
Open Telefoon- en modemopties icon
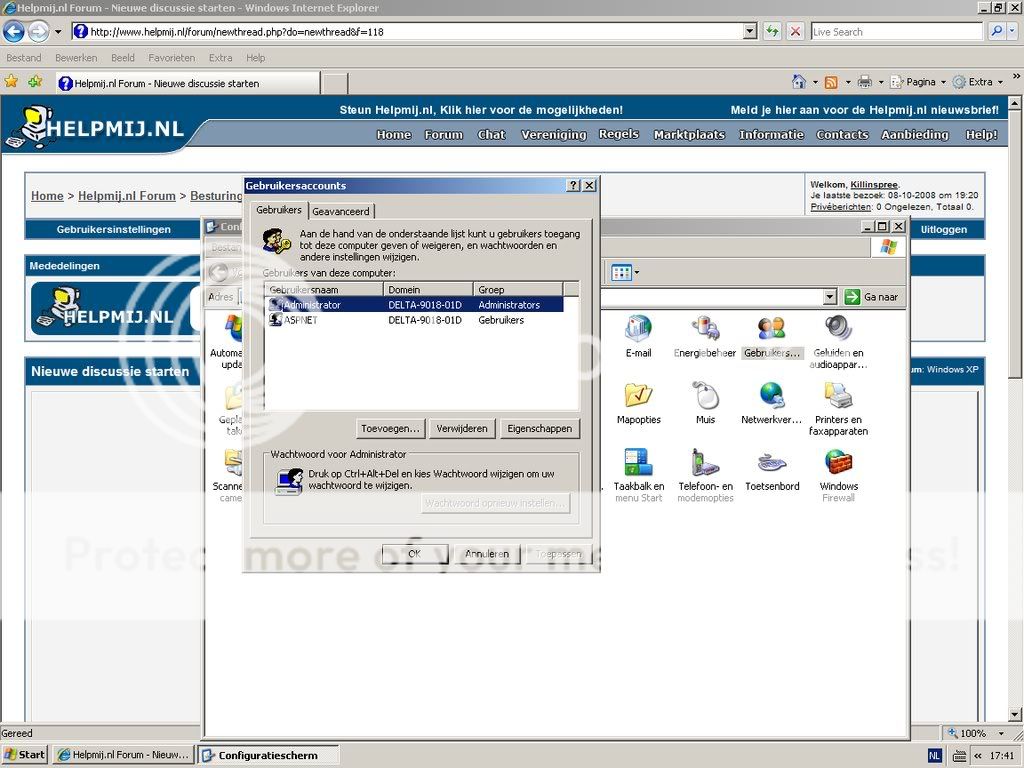(705, 475)
